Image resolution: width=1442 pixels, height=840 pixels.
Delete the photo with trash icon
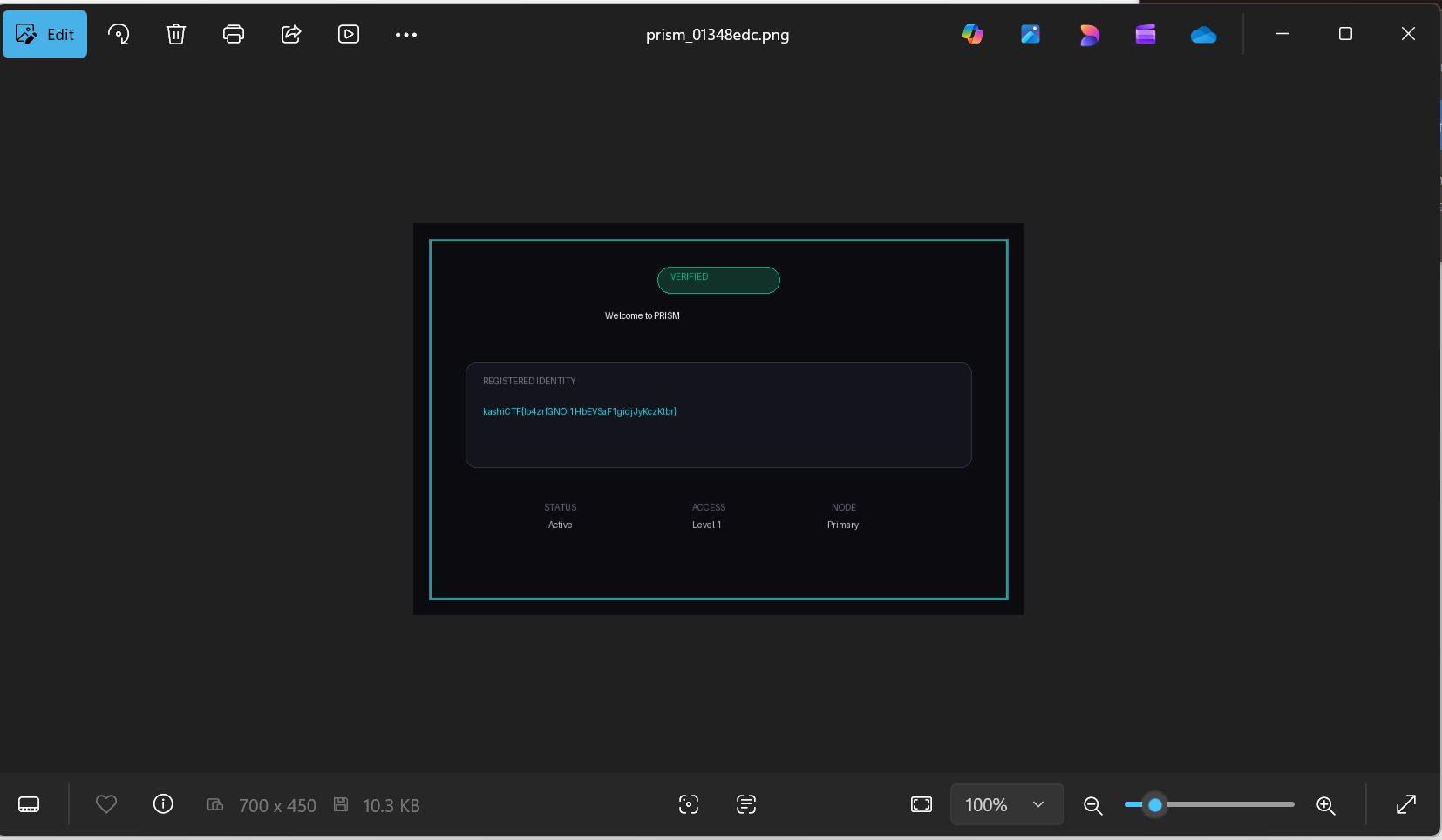pyautogui.click(x=176, y=34)
